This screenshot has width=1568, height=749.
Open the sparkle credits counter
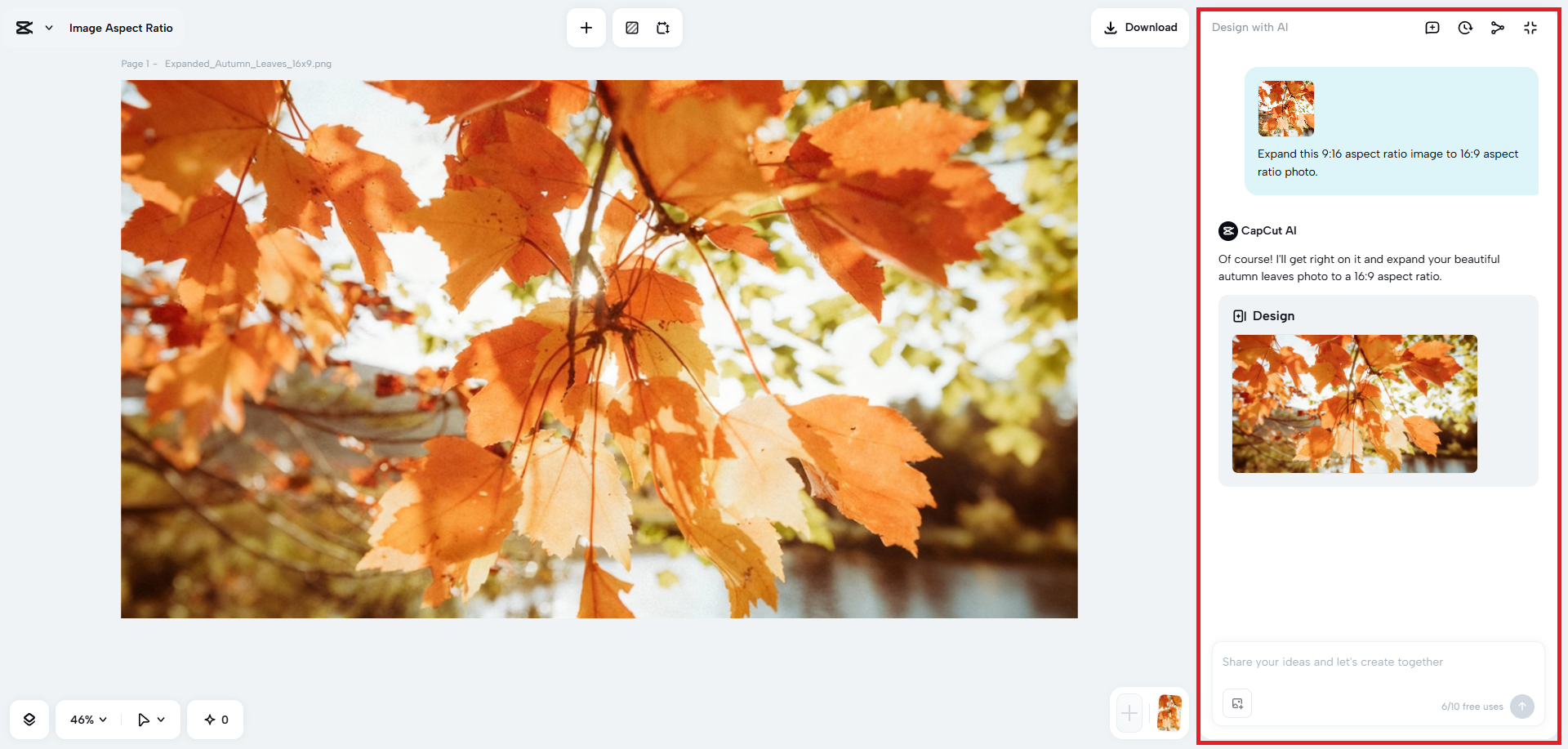click(x=216, y=720)
